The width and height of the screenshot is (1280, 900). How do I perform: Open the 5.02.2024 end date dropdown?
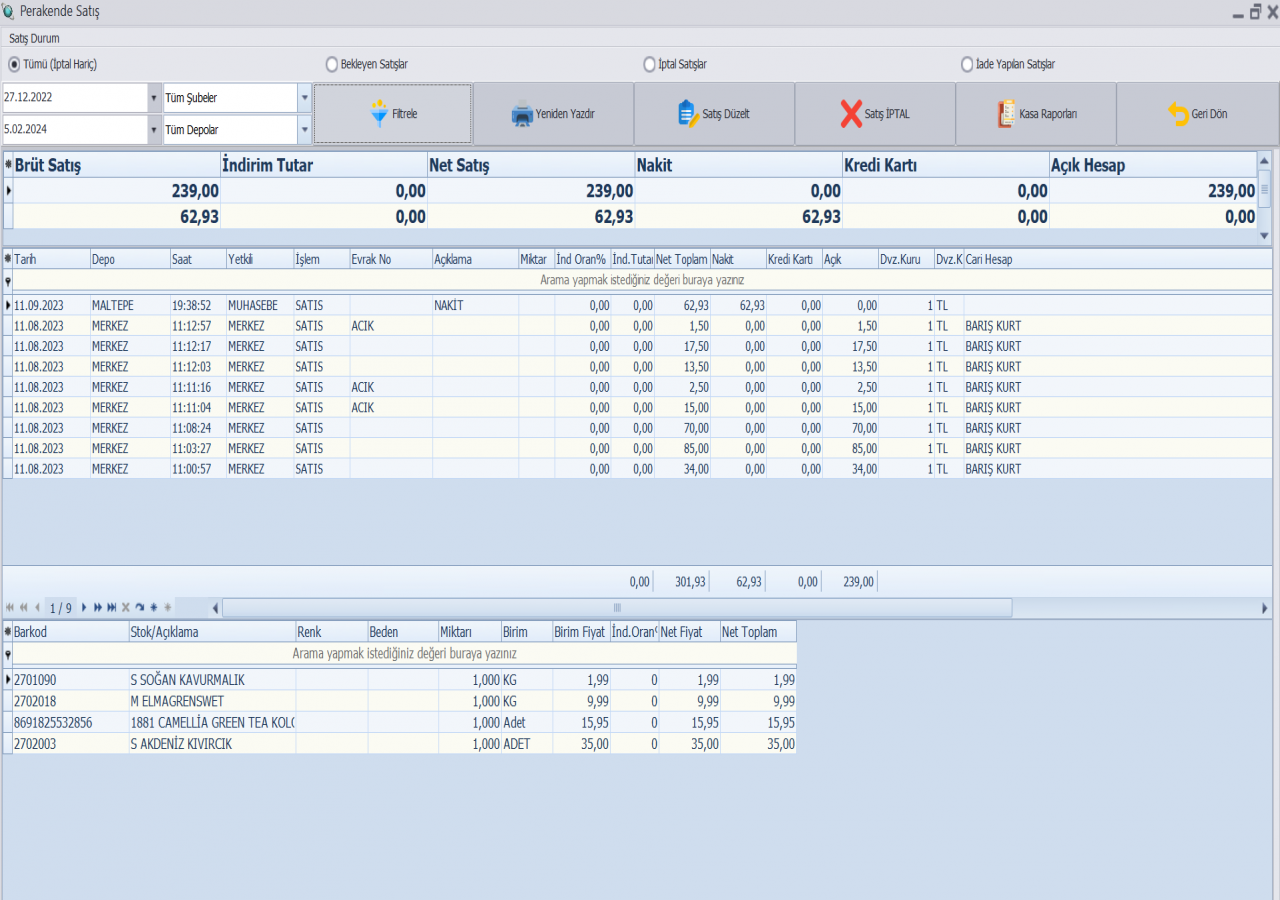(x=154, y=130)
